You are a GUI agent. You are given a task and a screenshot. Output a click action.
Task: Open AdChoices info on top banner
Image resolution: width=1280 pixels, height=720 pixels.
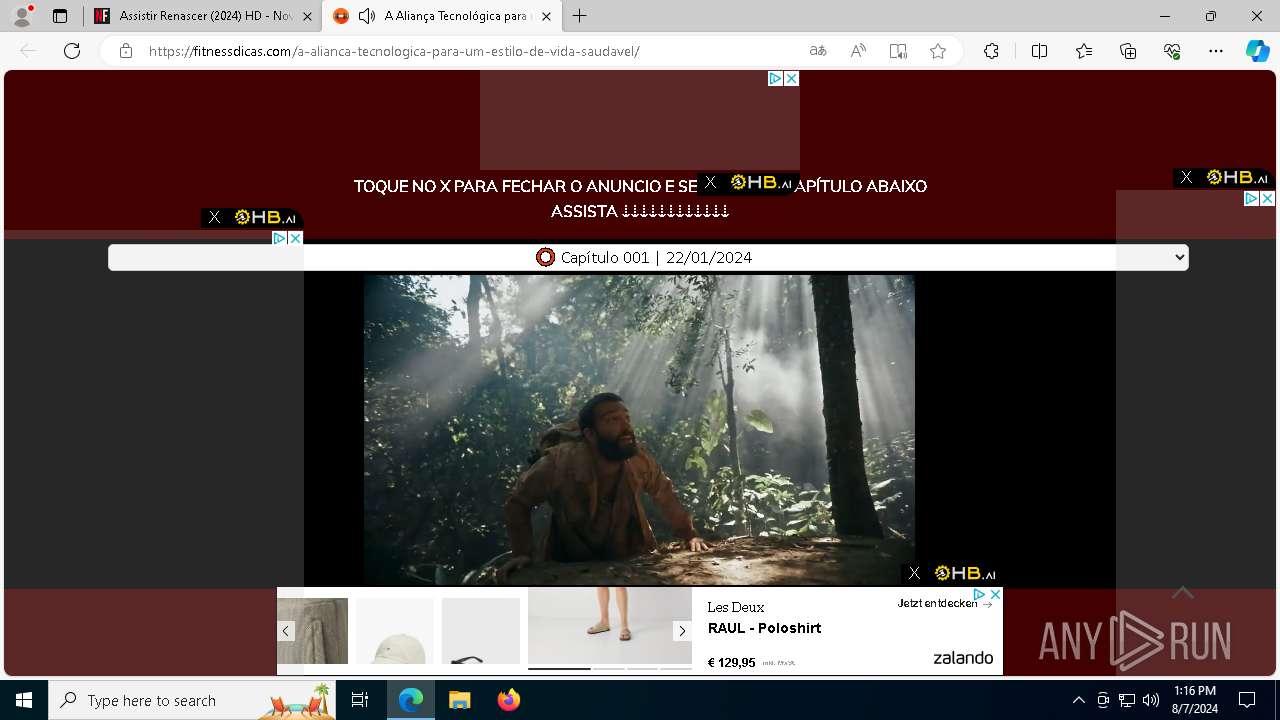775,78
